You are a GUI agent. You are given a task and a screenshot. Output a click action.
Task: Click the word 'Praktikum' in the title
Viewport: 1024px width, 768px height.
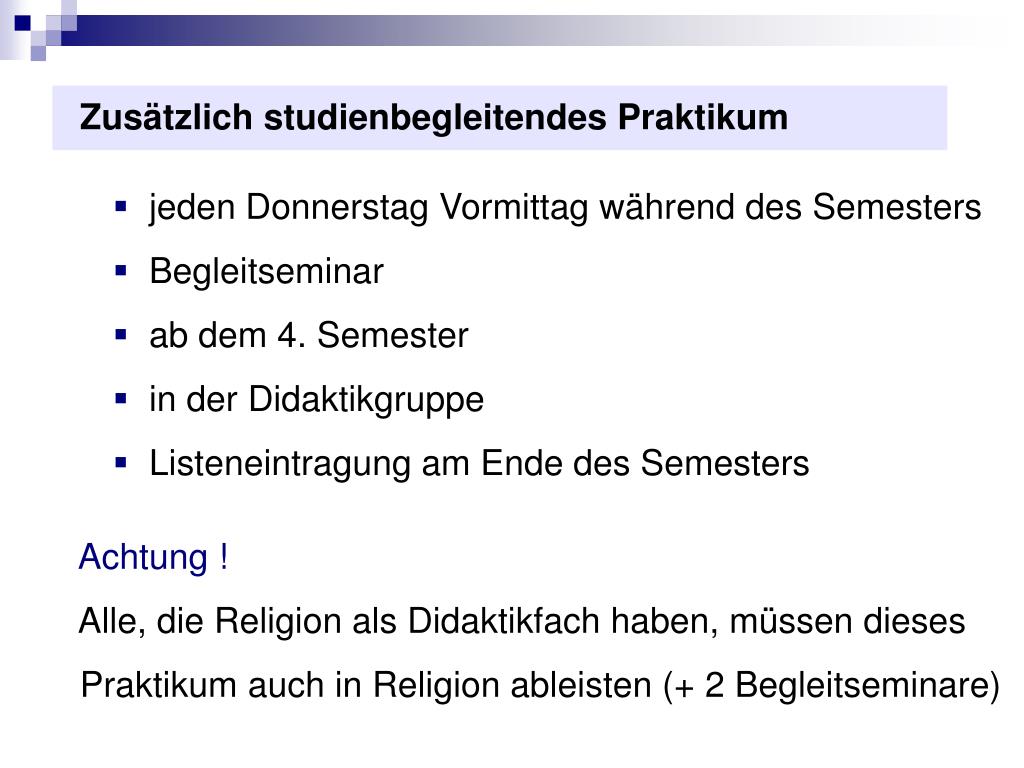click(703, 118)
